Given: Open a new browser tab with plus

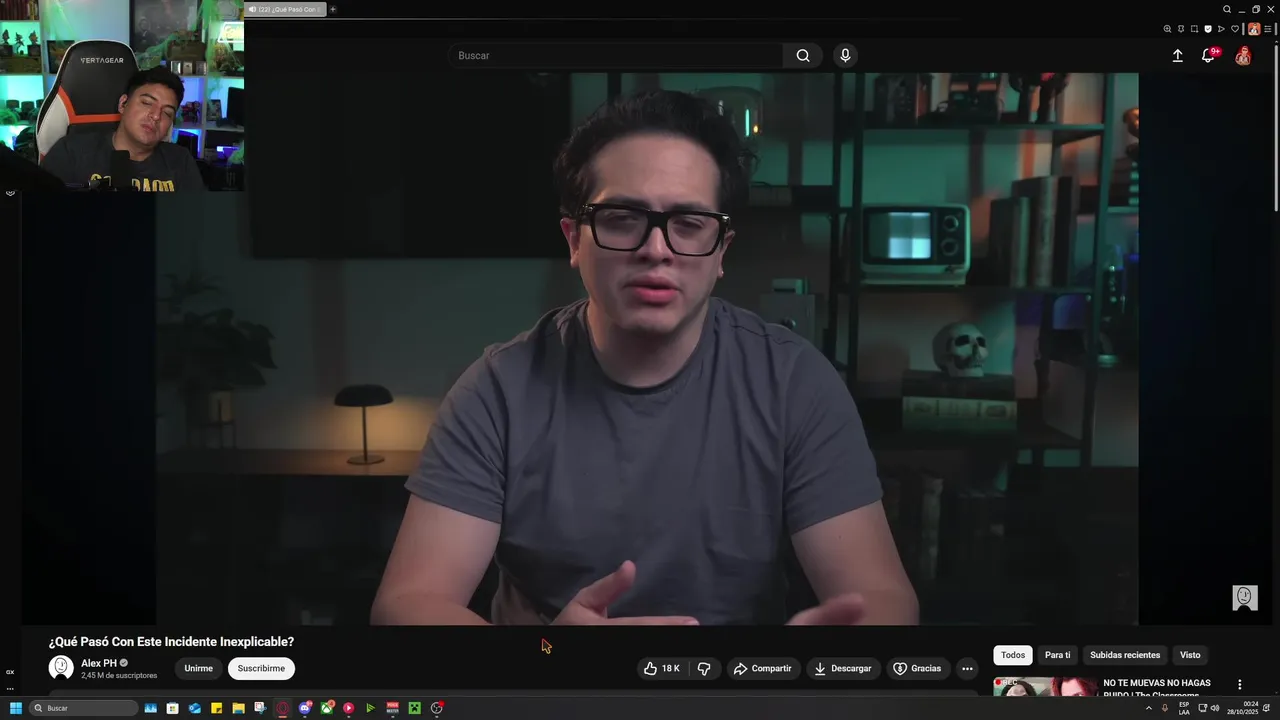Looking at the screenshot, I should (x=333, y=9).
